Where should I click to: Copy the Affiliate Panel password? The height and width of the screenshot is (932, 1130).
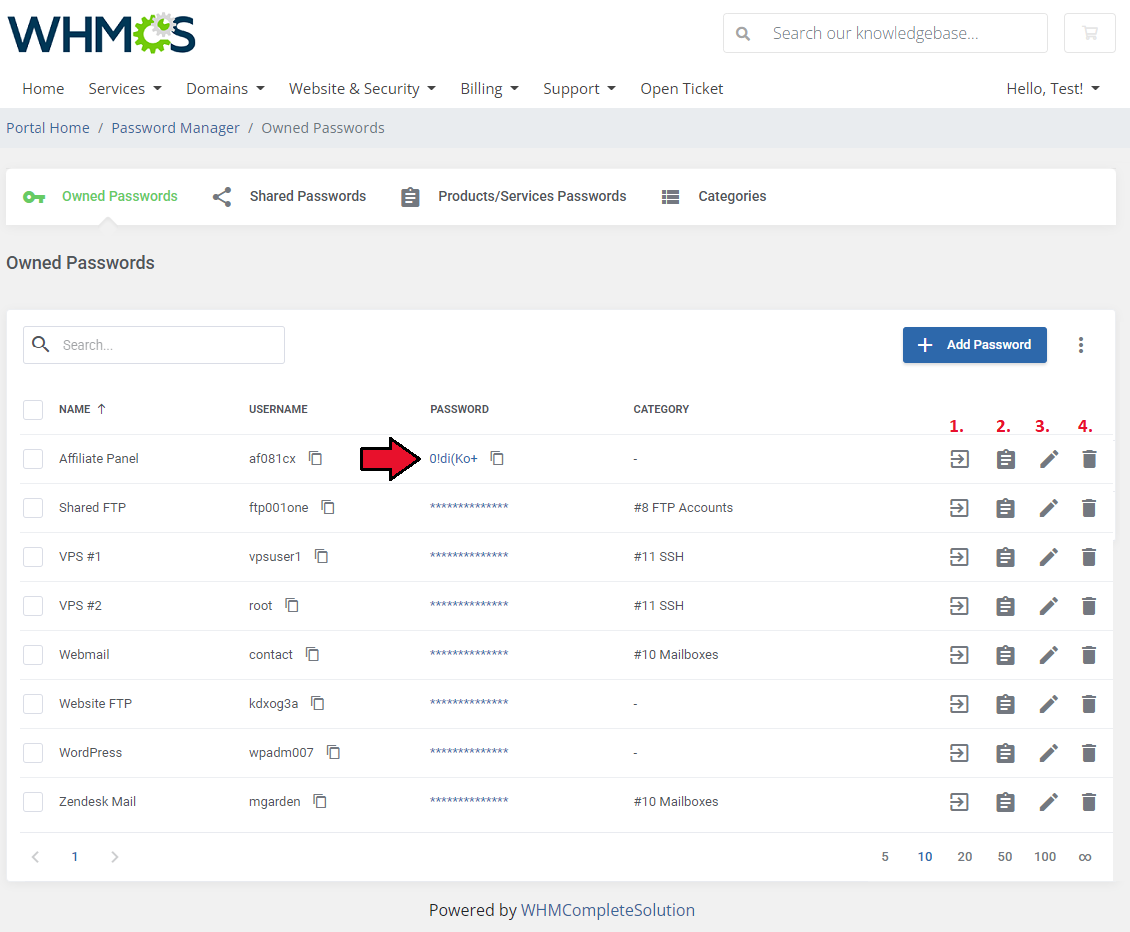(x=497, y=458)
